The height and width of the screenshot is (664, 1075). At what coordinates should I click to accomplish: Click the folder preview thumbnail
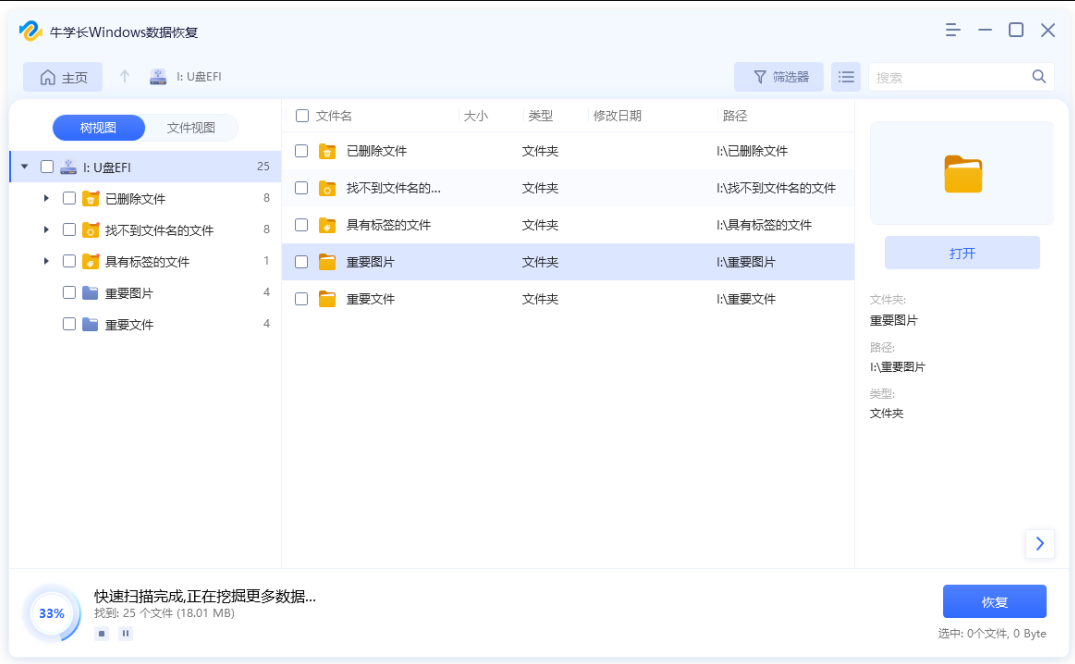[962, 173]
